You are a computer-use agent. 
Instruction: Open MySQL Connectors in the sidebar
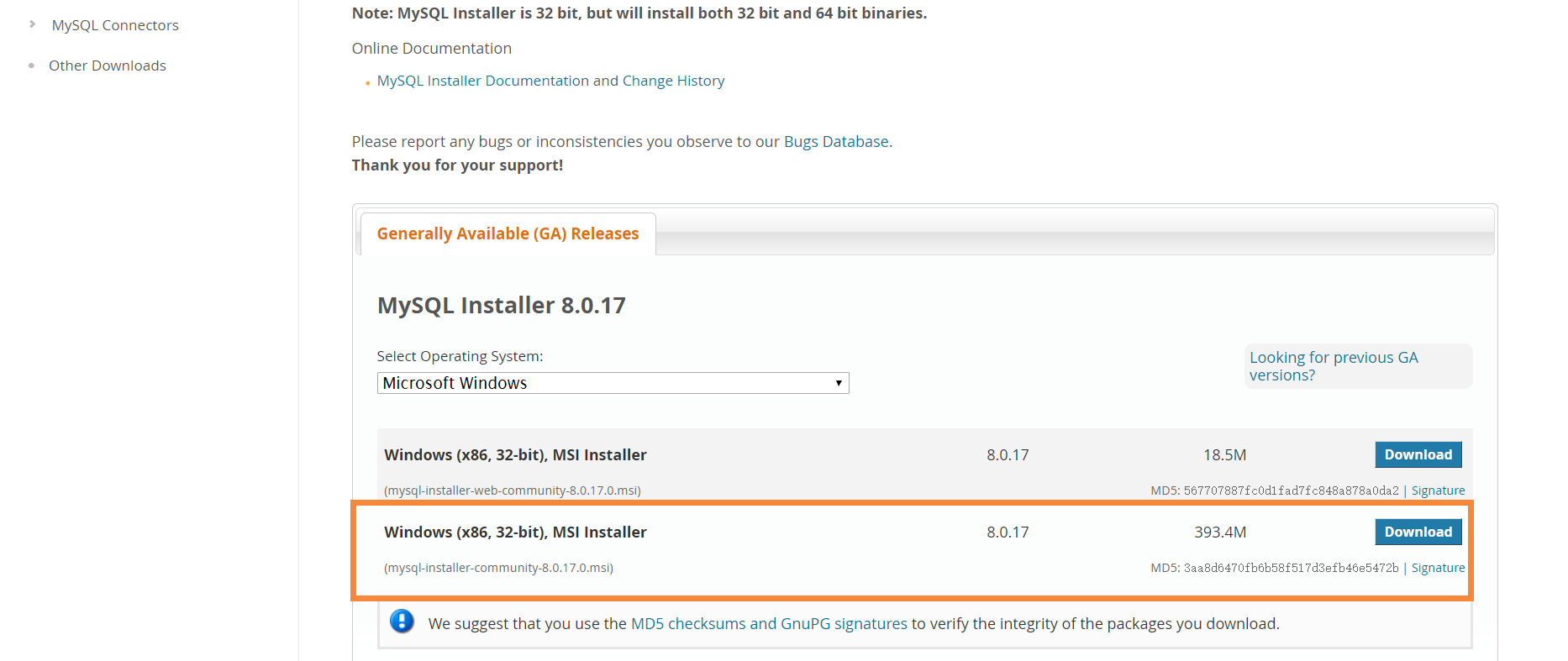[x=115, y=25]
